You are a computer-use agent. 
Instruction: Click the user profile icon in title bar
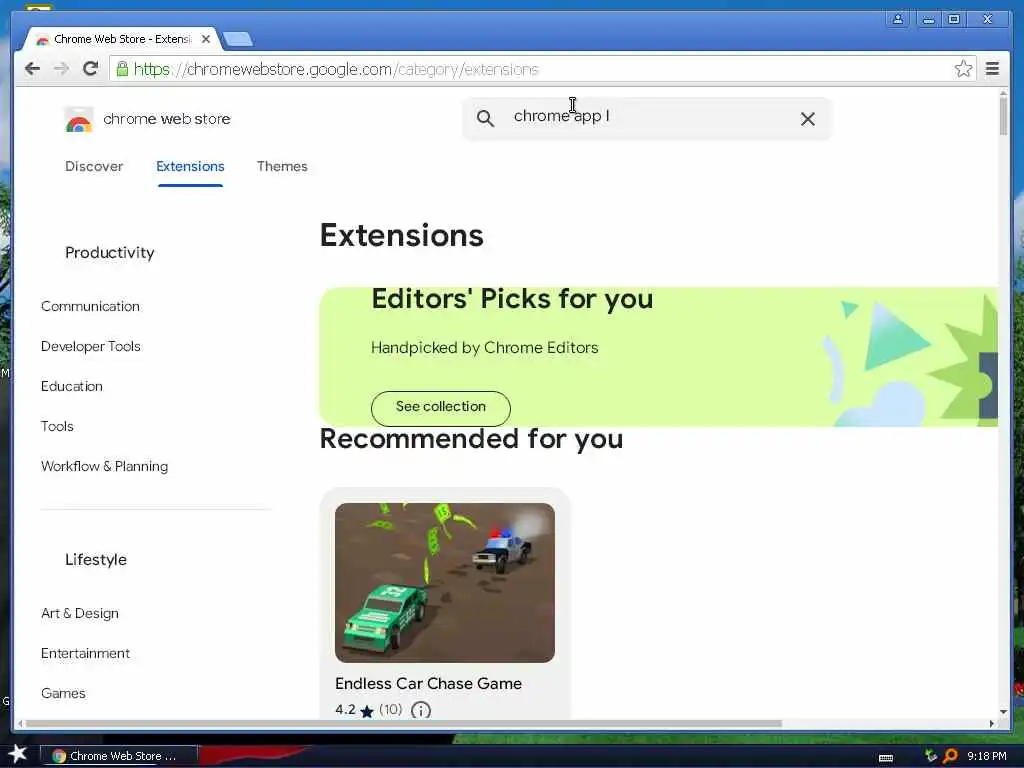(x=898, y=19)
